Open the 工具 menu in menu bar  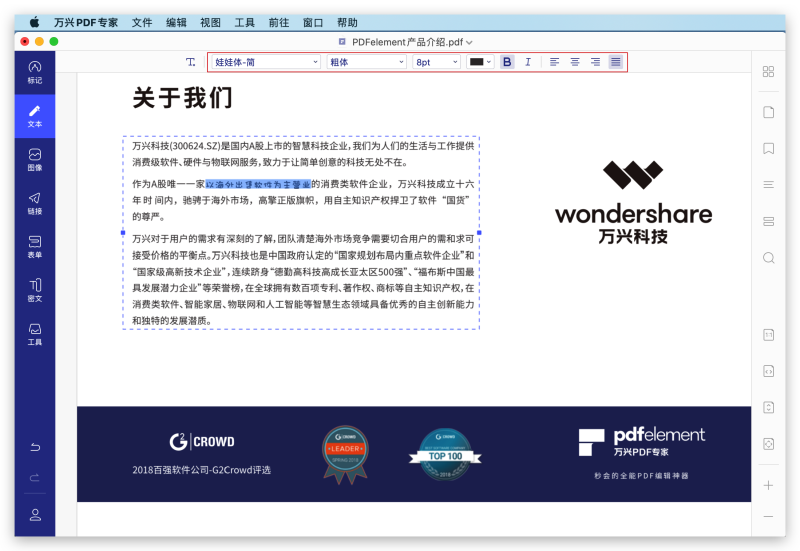(244, 22)
